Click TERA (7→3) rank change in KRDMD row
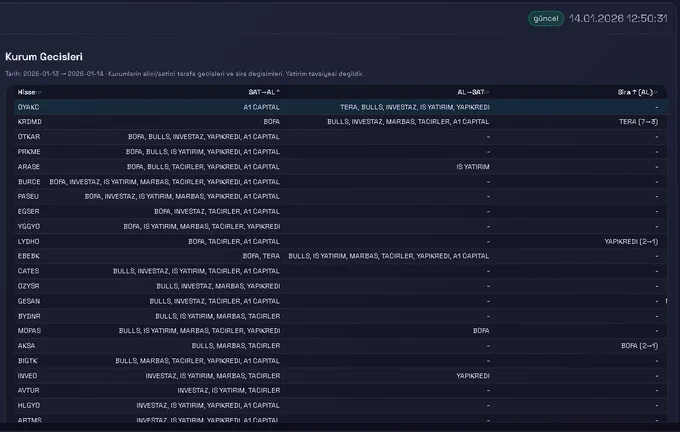This screenshot has height=432, width=680. tap(638, 122)
